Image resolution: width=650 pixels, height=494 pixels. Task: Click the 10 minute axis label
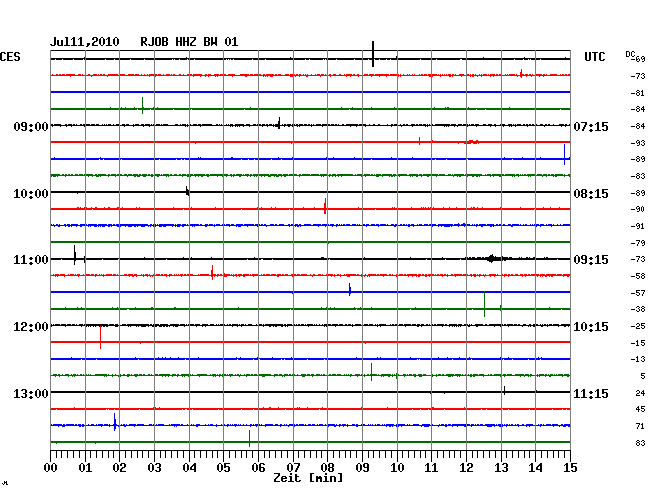tap(397, 468)
